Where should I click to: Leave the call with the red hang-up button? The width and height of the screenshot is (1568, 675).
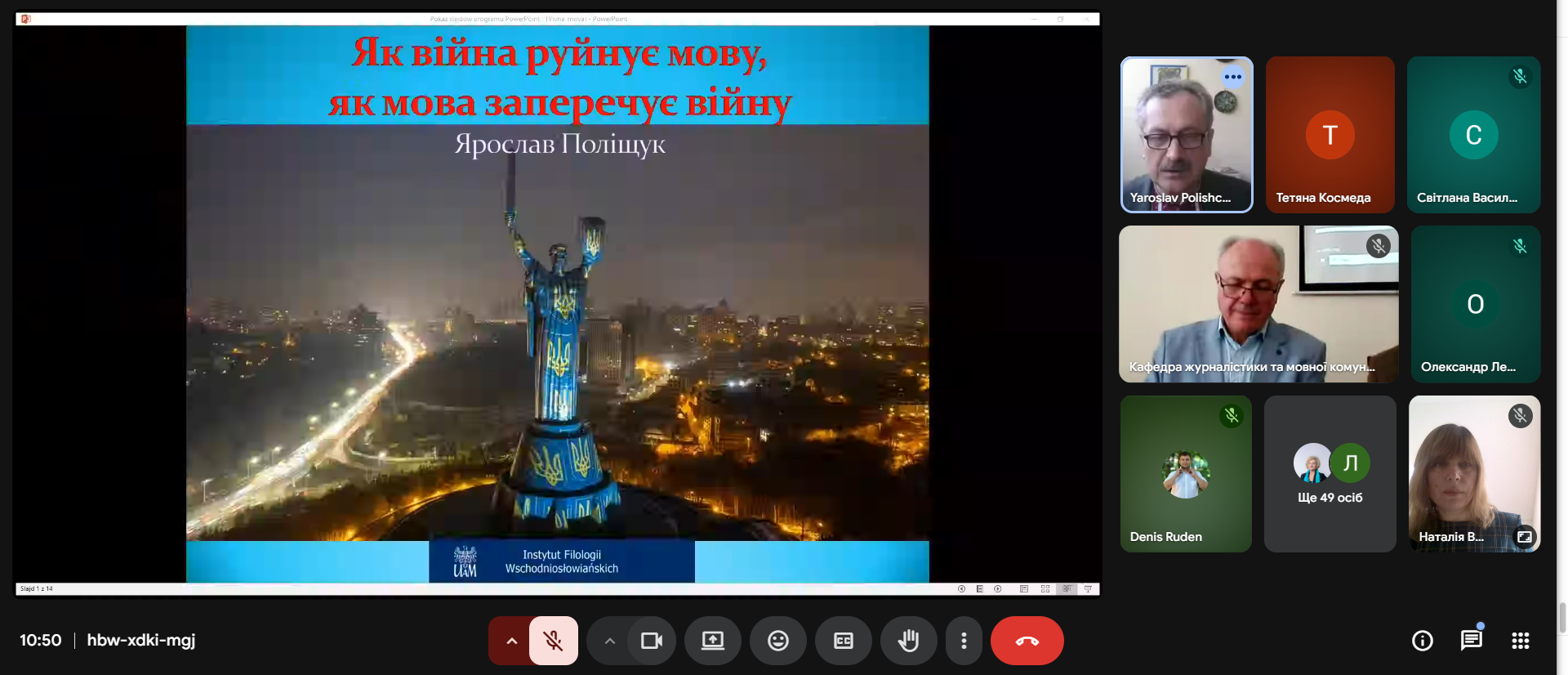tap(1027, 641)
